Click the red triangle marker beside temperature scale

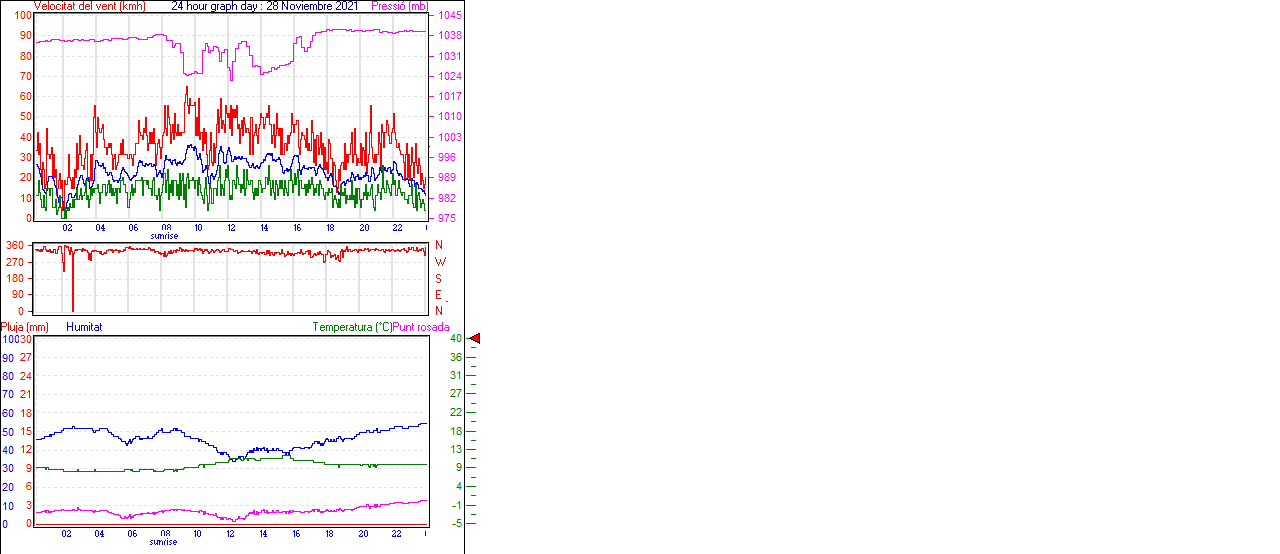475,339
